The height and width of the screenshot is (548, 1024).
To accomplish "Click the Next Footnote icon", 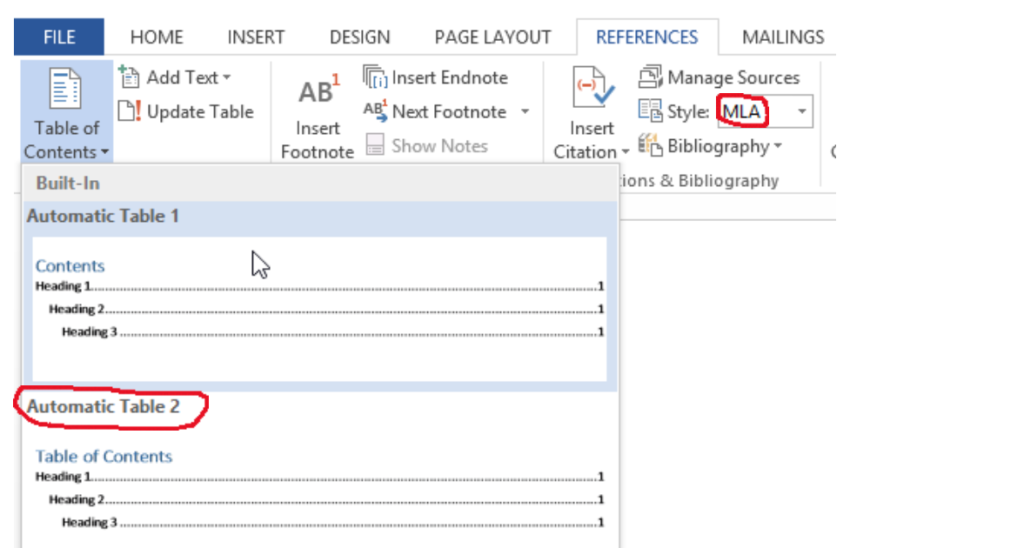I will click(374, 112).
